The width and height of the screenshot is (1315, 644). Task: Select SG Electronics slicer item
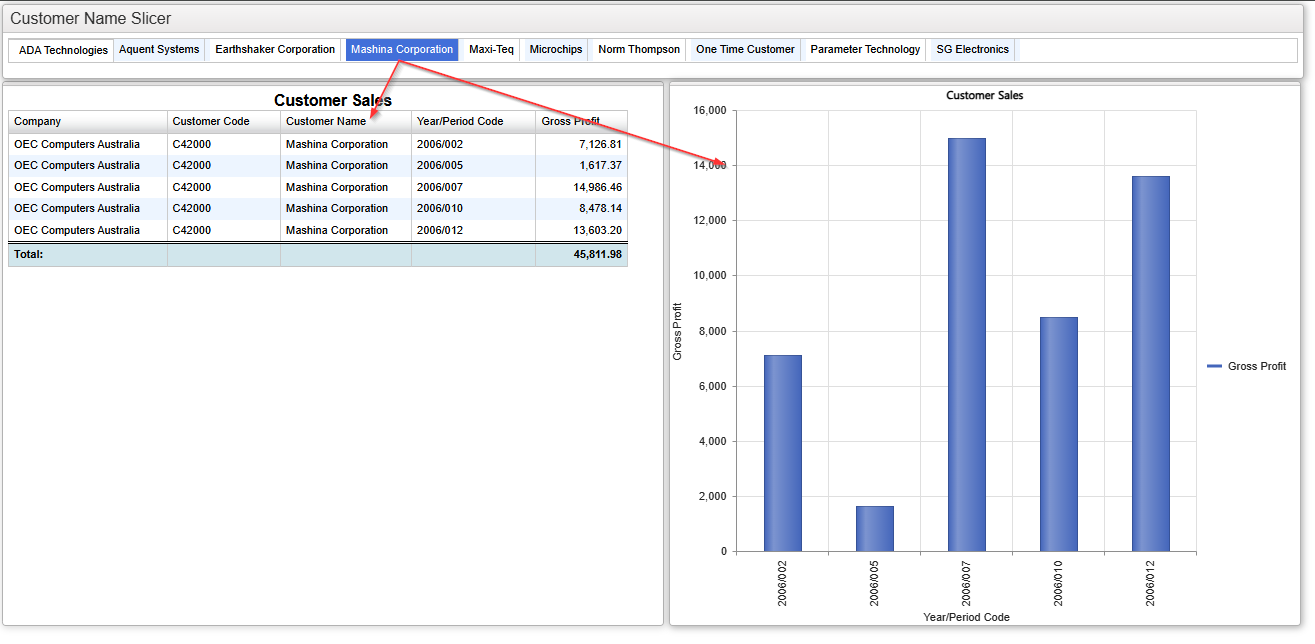tap(972, 49)
